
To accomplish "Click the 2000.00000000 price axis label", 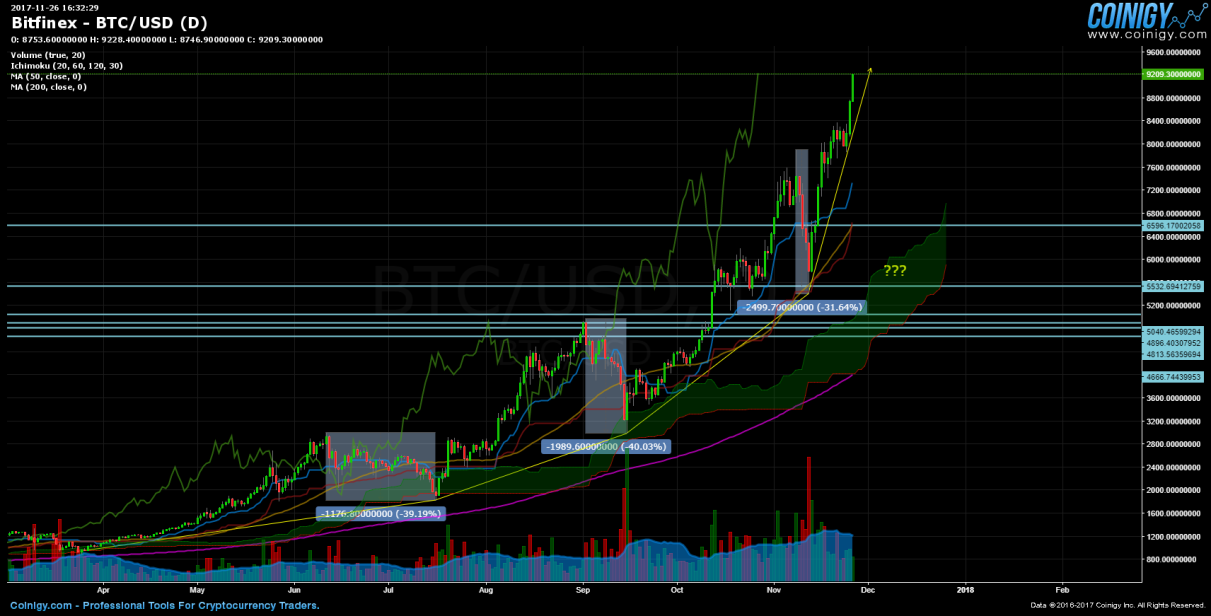I will point(1174,490).
